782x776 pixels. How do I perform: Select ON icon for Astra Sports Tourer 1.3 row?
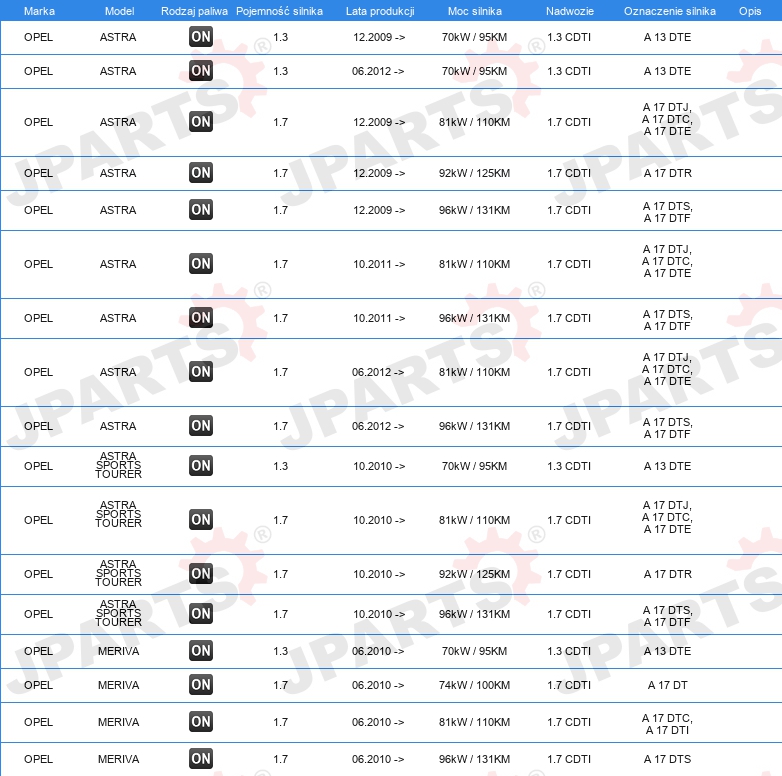click(201, 465)
